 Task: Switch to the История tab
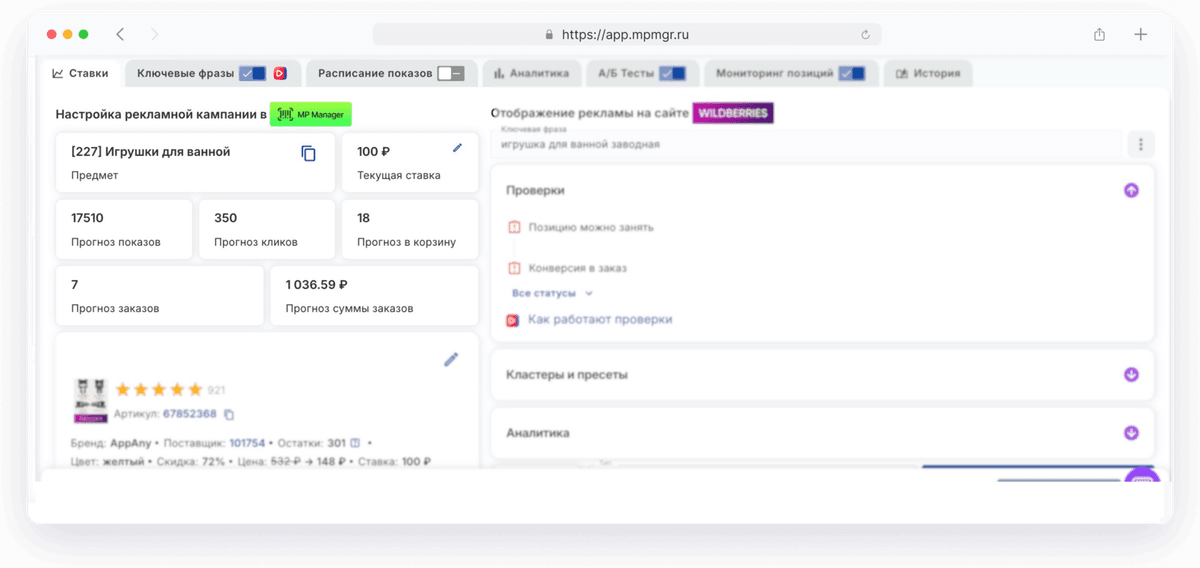[928, 73]
